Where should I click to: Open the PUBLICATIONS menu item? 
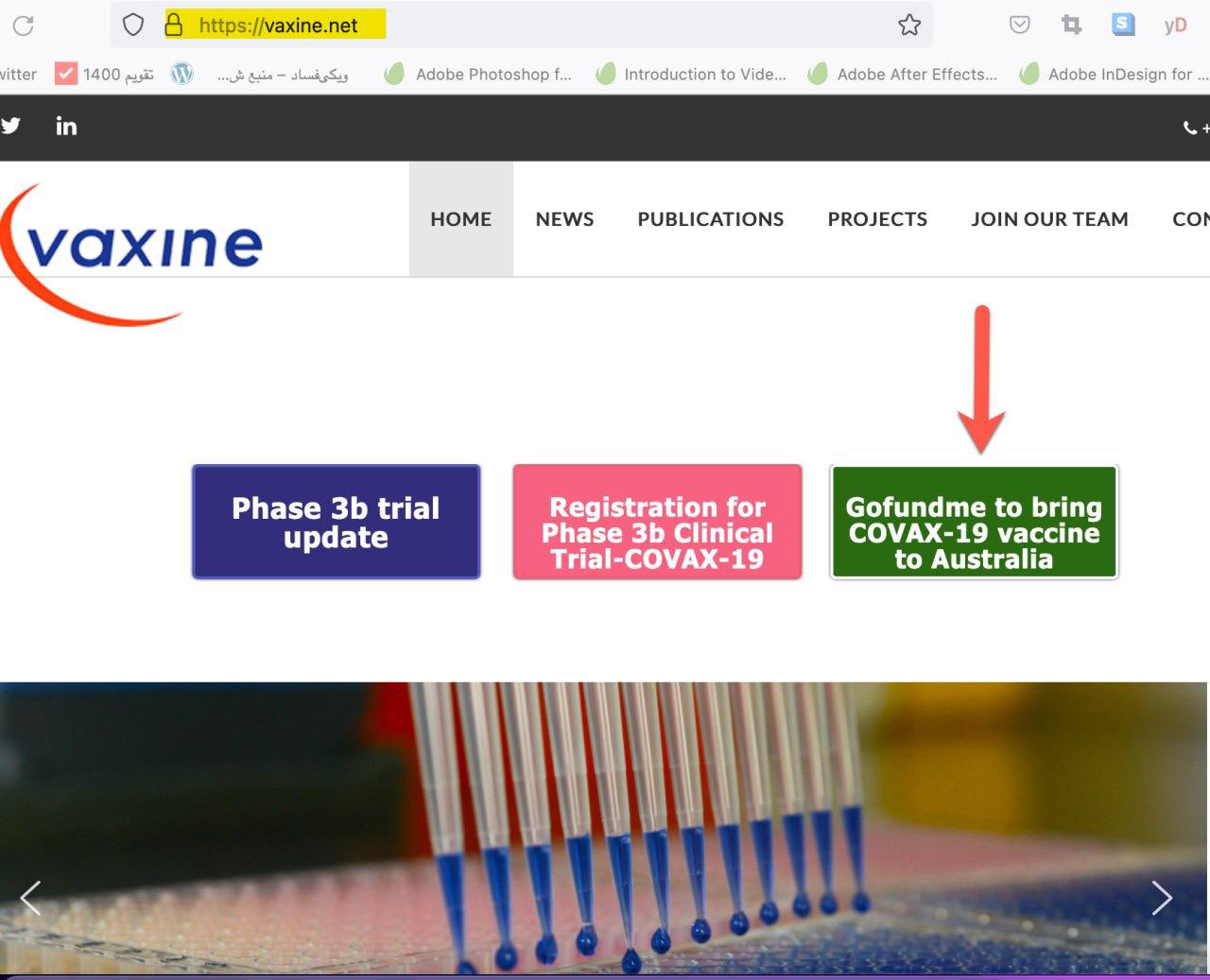711,219
